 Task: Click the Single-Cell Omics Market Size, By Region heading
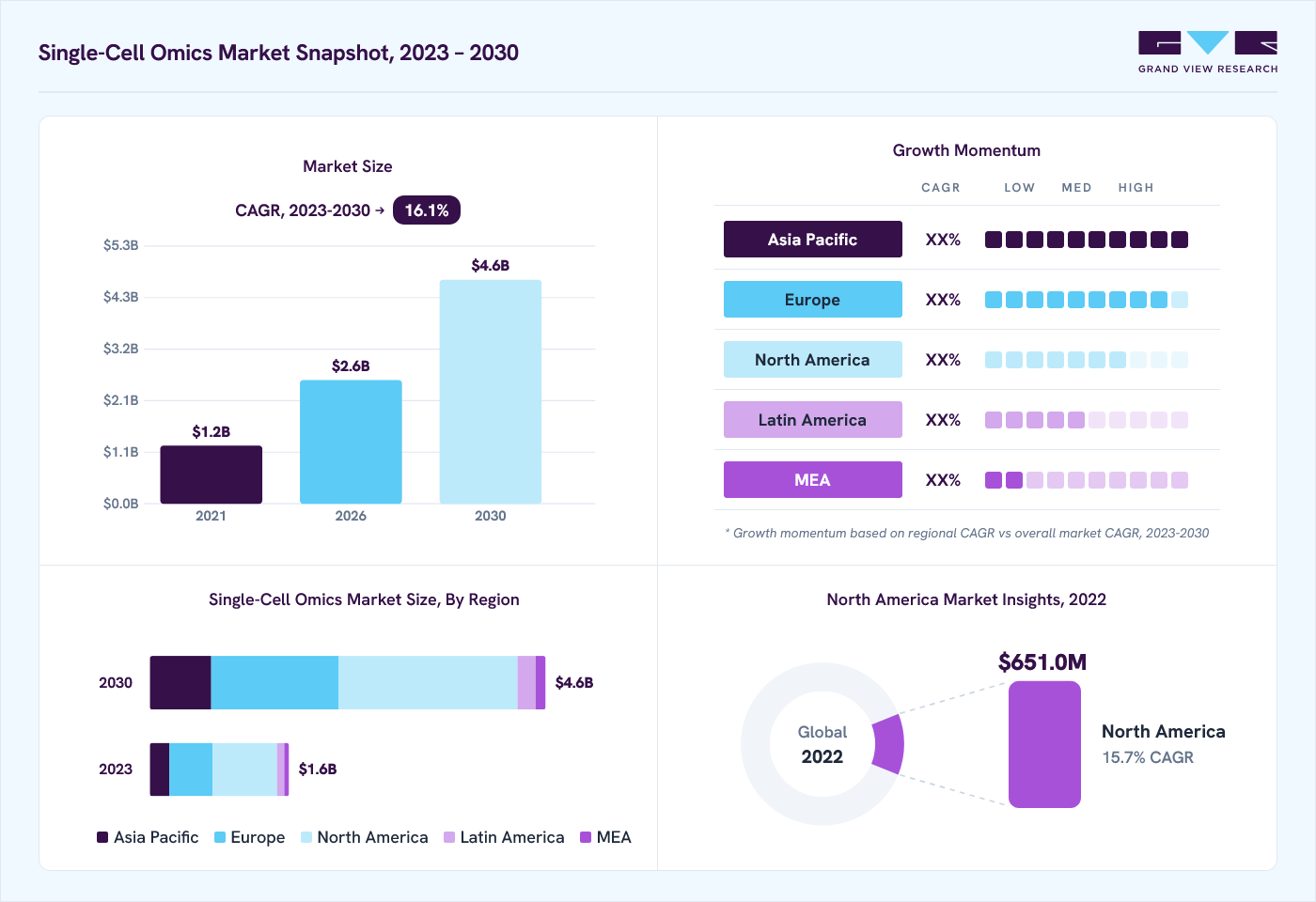pos(364,599)
